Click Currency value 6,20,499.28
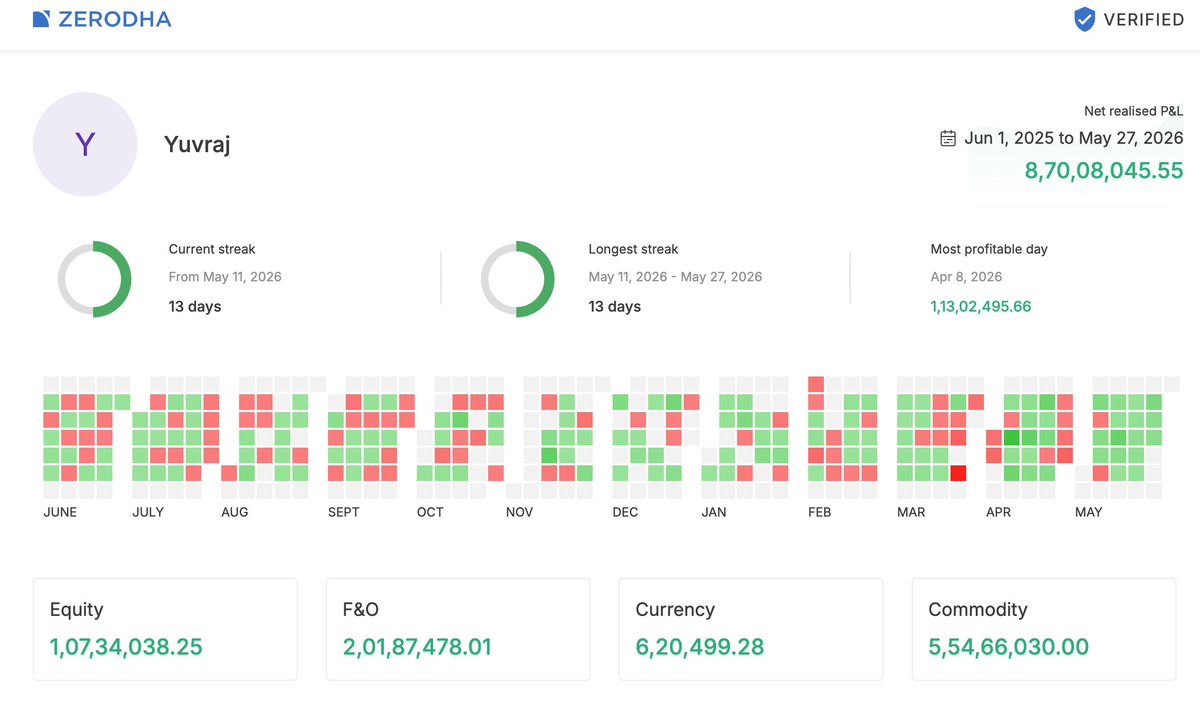This screenshot has height=709, width=1200. pyautogui.click(x=700, y=647)
